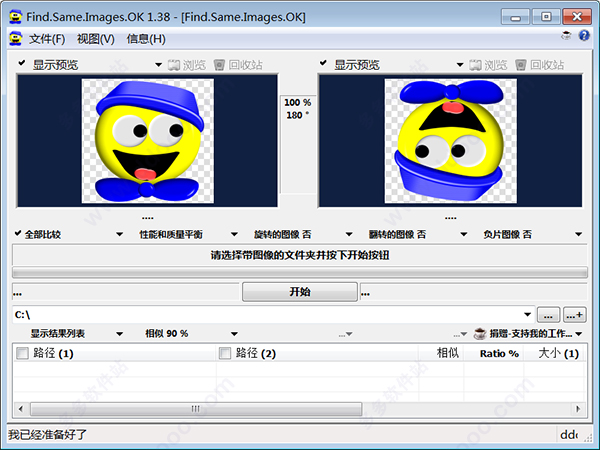Toggle the right 显示预览 checkmark

323,63
